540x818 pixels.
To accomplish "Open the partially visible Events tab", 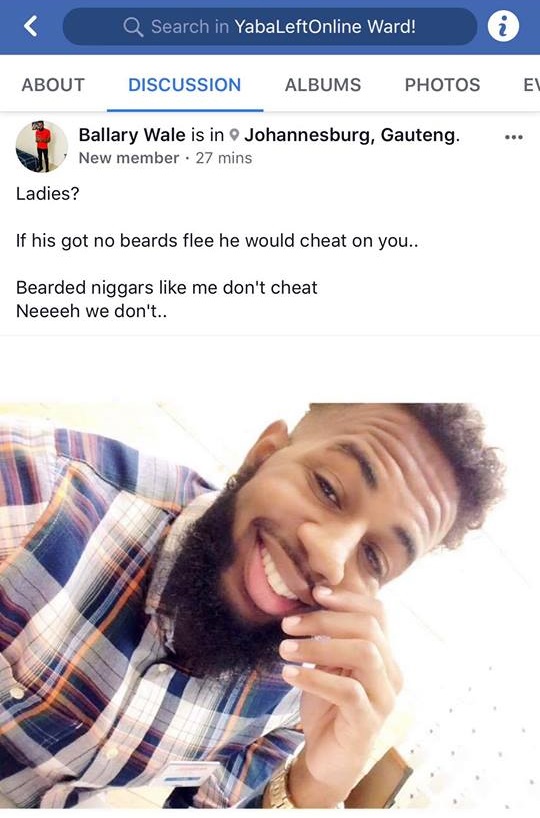I will [531, 85].
